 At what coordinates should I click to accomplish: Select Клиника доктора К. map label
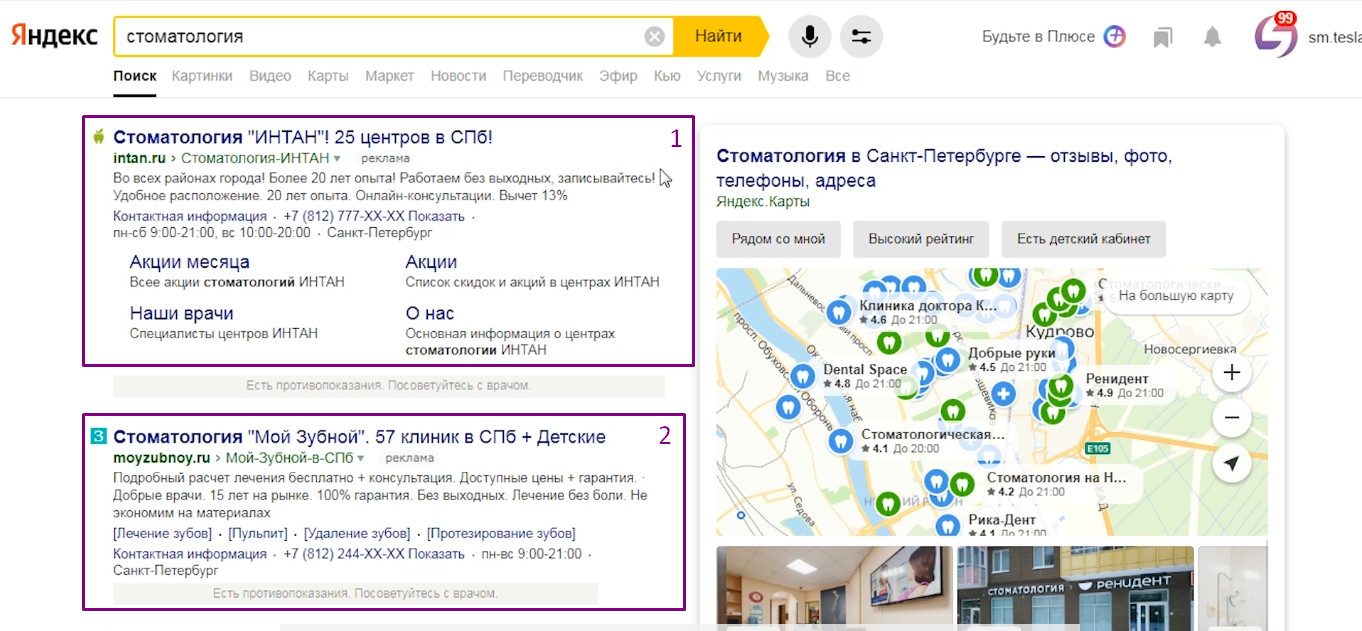[x=928, y=305]
